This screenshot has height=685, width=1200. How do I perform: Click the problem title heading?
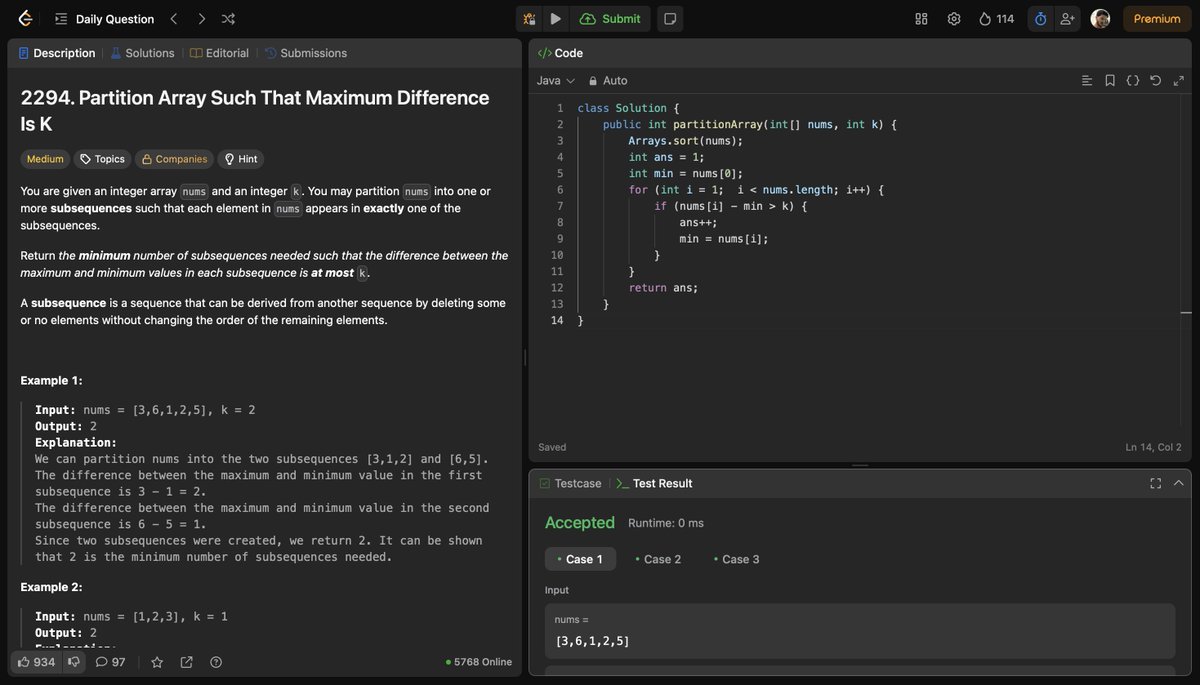coord(255,111)
